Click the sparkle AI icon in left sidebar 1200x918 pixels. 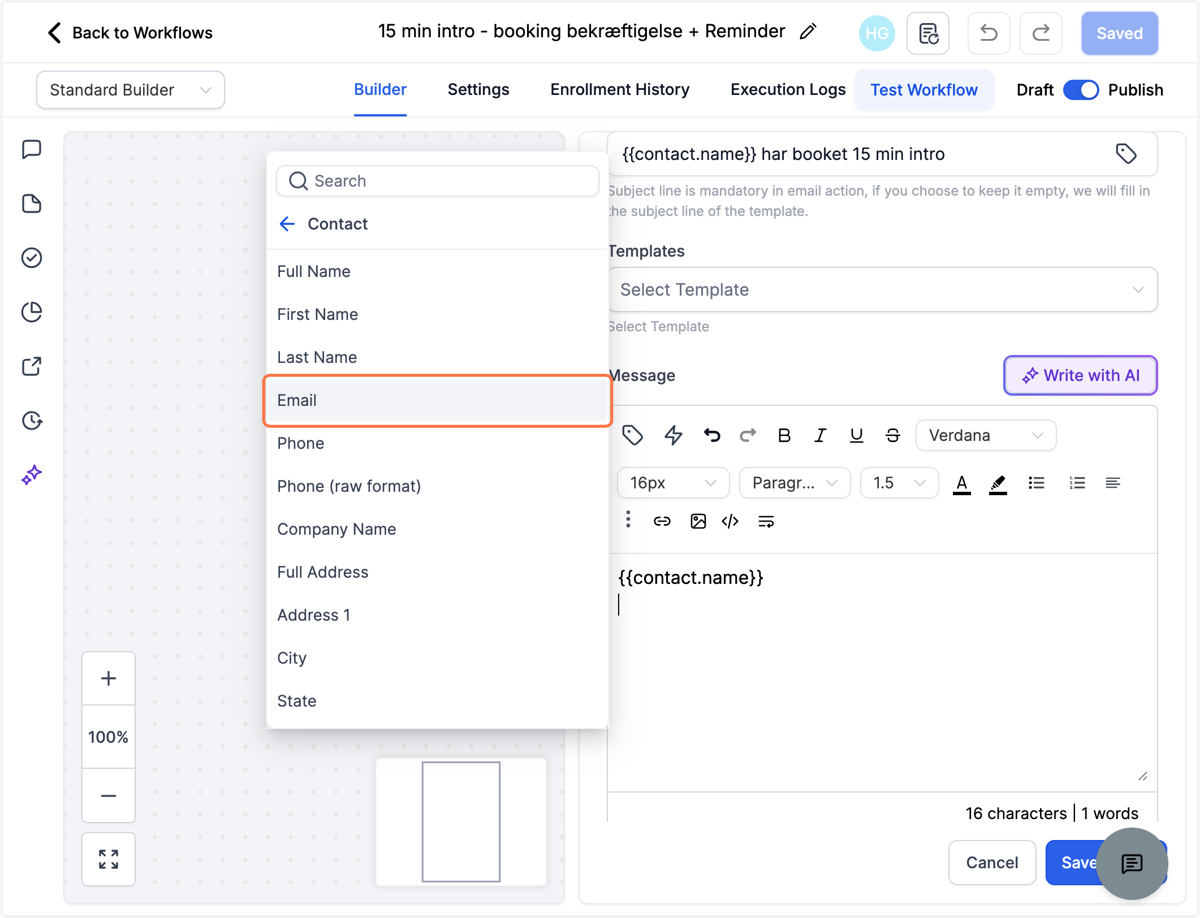(x=32, y=474)
